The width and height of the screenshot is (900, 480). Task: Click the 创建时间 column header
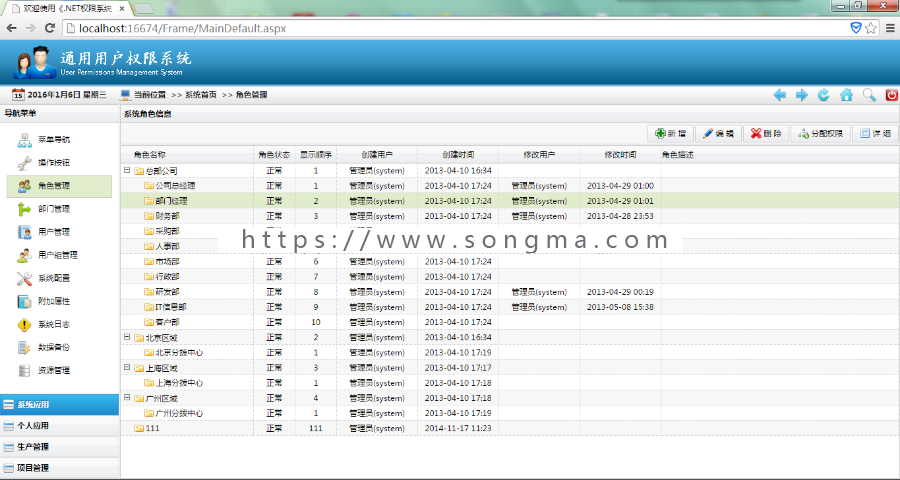(458, 155)
